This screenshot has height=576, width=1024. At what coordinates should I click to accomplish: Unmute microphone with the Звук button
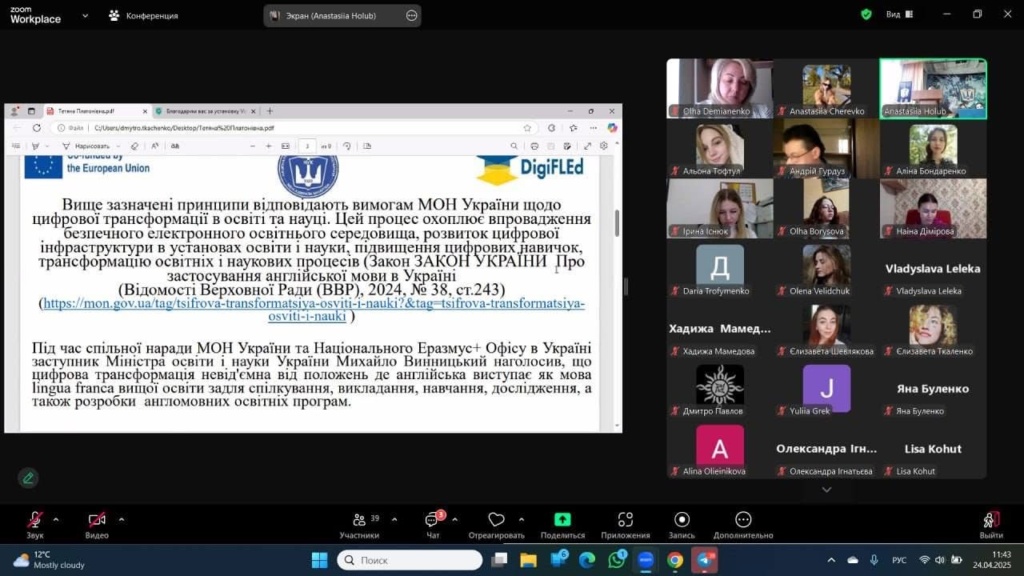[35, 524]
